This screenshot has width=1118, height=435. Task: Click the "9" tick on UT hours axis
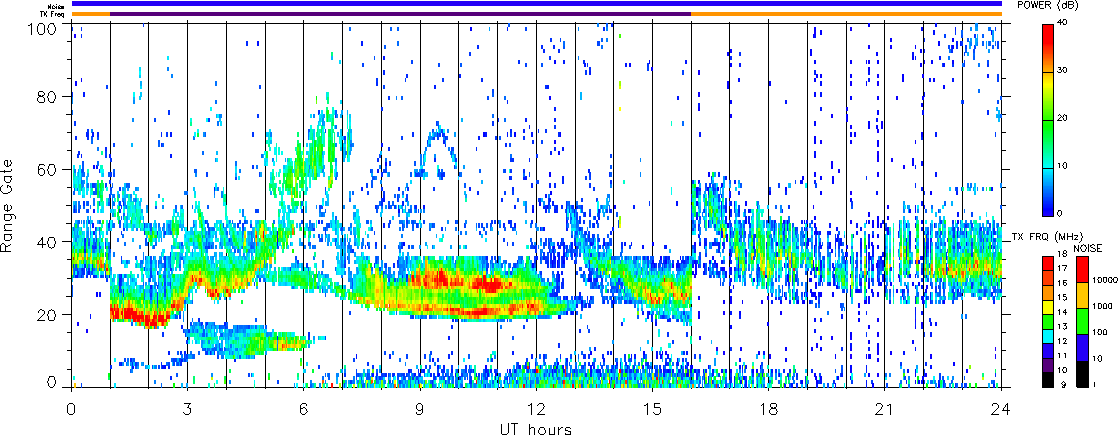tap(420, 407)
